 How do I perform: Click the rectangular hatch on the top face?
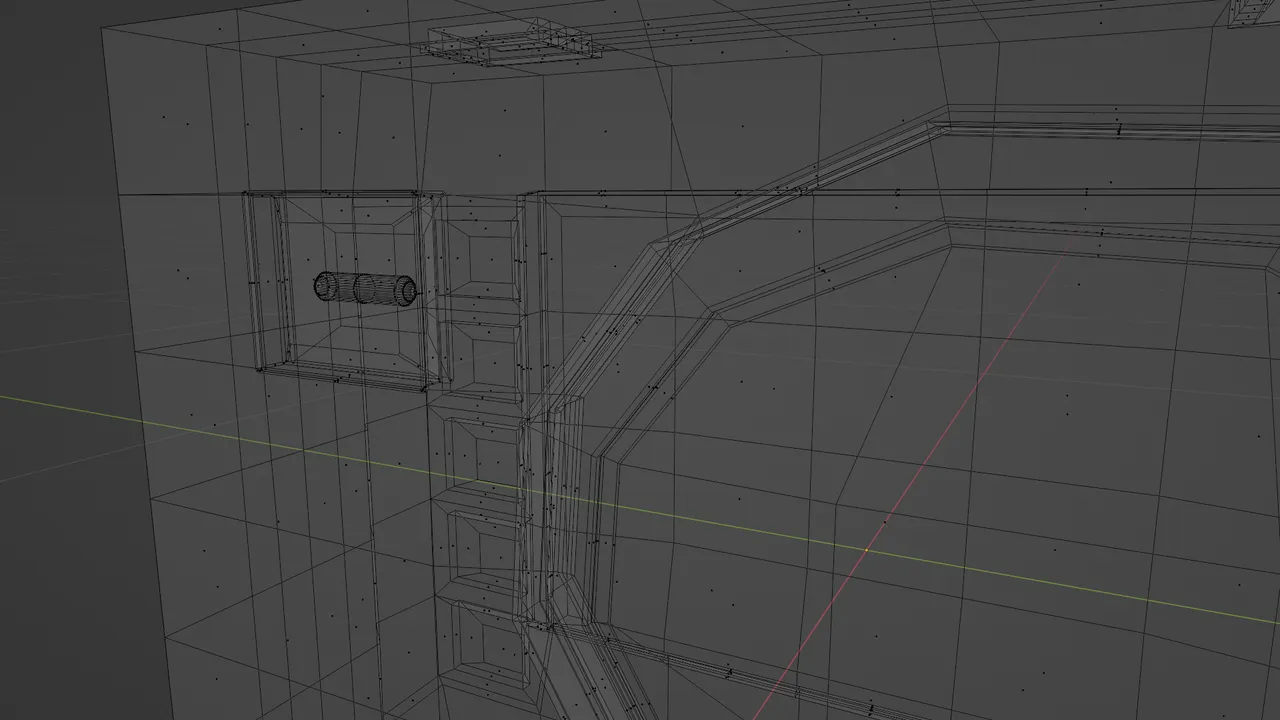click(510, 45)
